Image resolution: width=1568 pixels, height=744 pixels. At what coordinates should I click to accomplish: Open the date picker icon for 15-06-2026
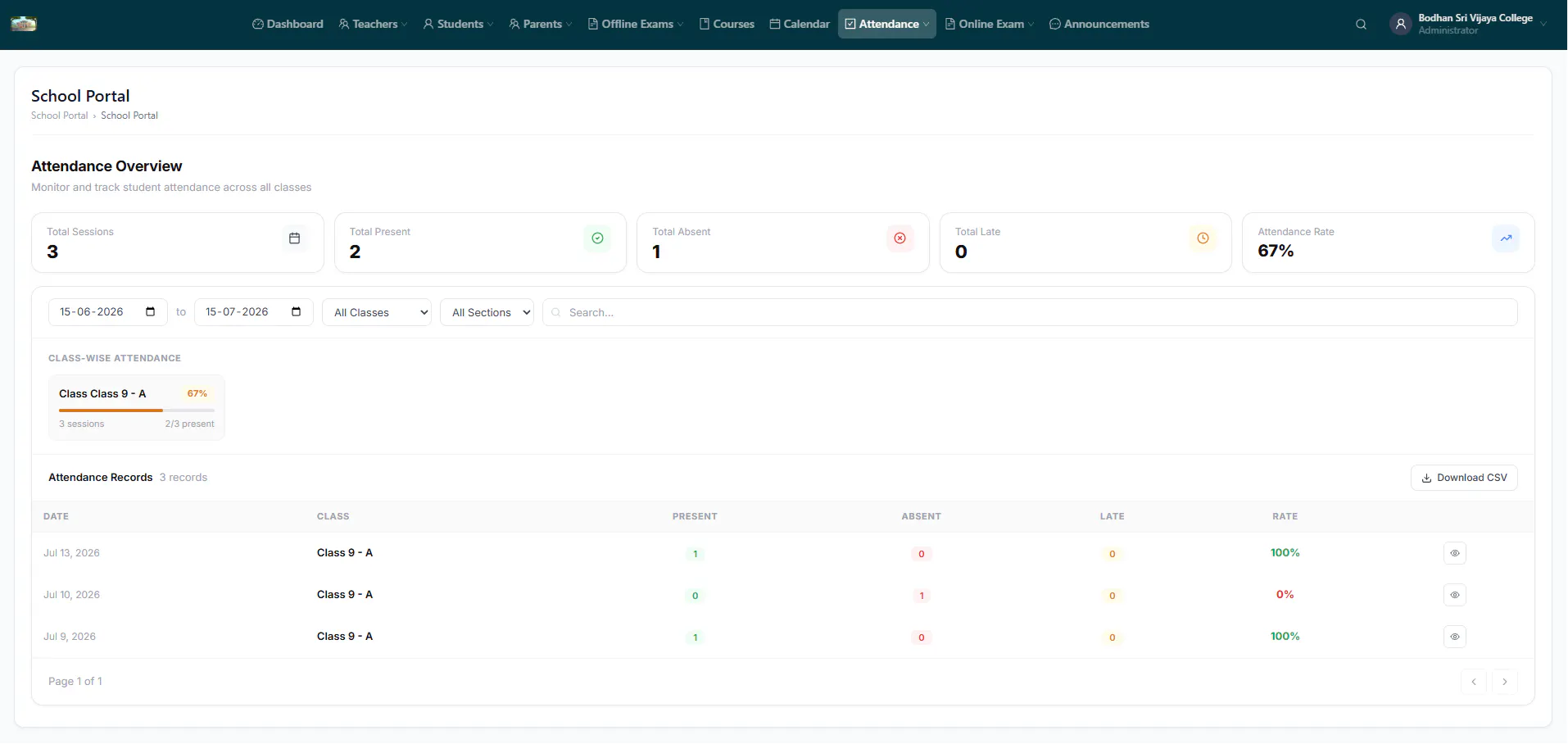pyautogui.click(x=151, y=311)
